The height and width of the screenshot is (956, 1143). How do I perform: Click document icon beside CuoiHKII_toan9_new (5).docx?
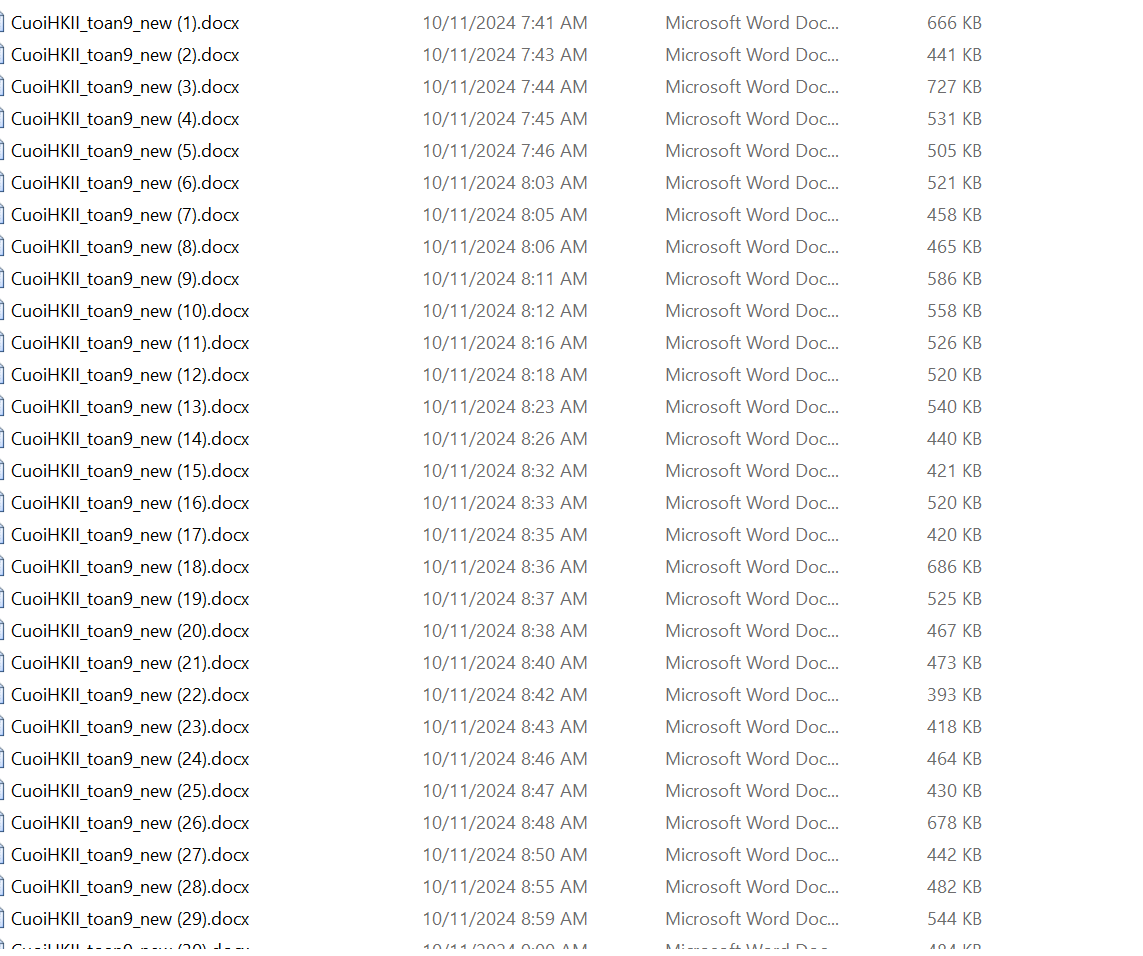coord(2,151)
